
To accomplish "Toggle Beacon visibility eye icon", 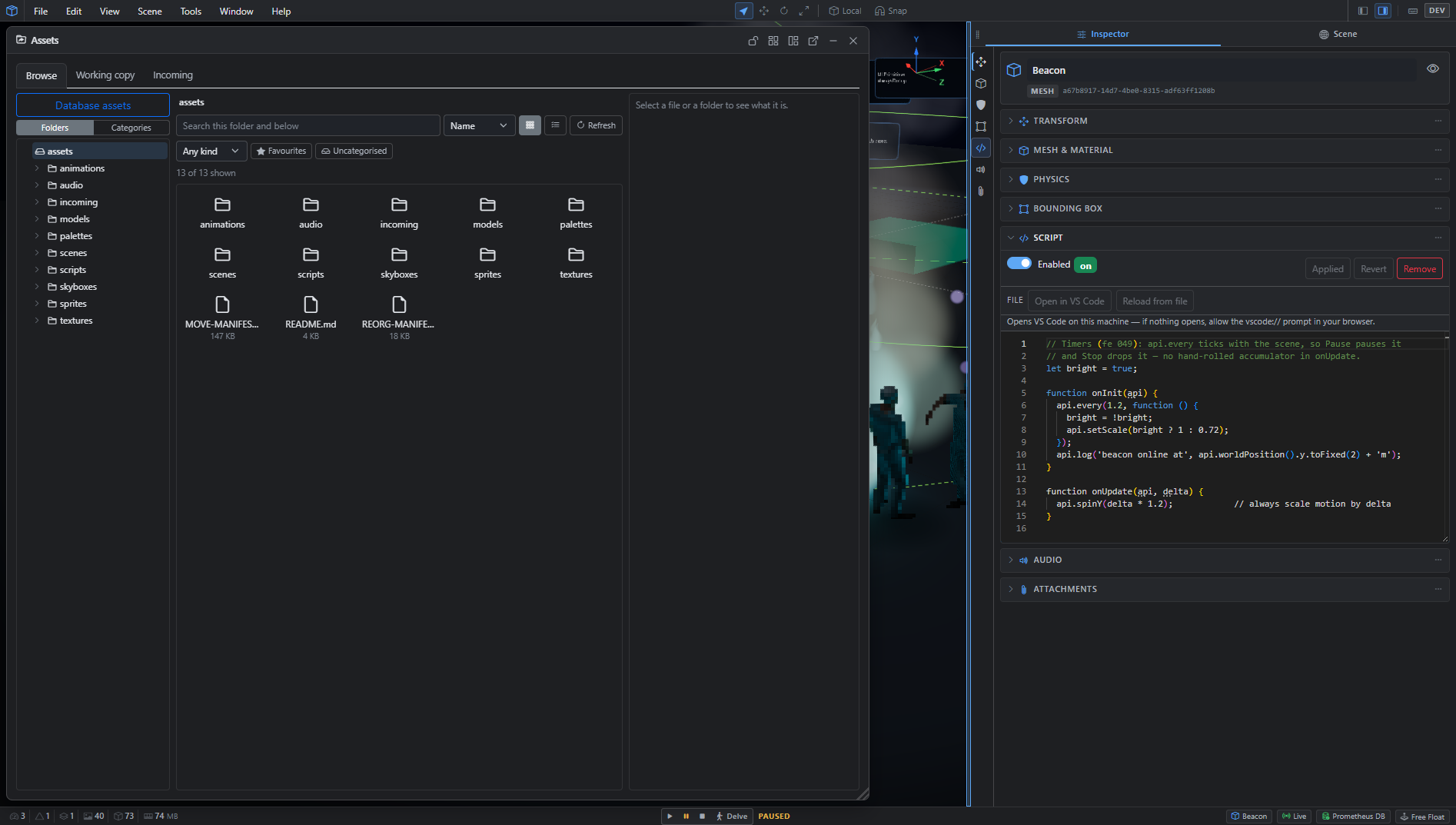I will [1433, 68].
